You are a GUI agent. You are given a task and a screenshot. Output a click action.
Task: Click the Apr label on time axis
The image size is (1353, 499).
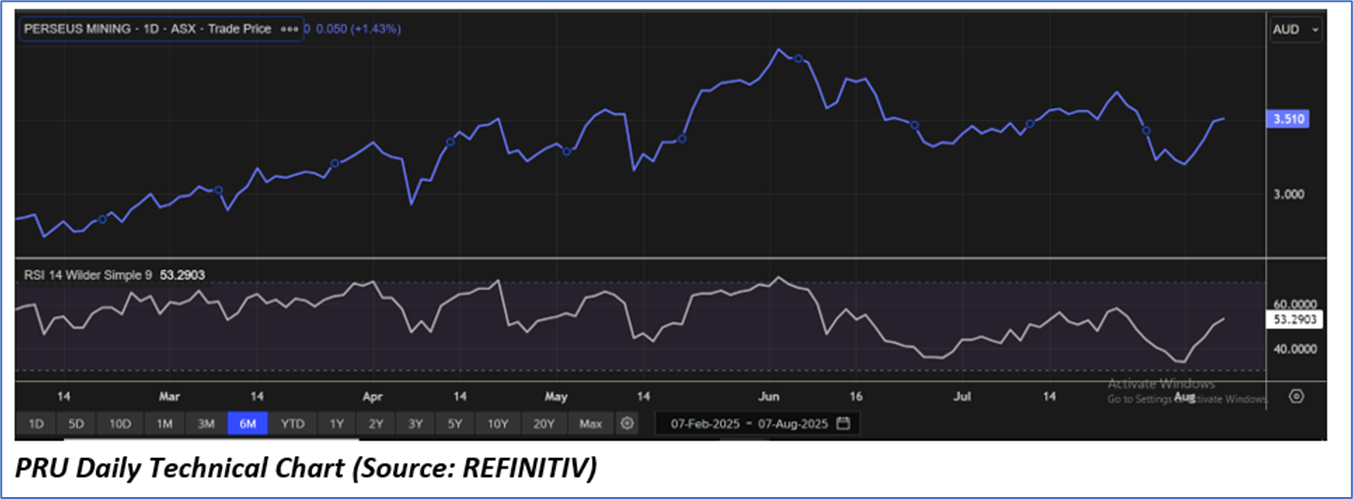click(373, 396)
